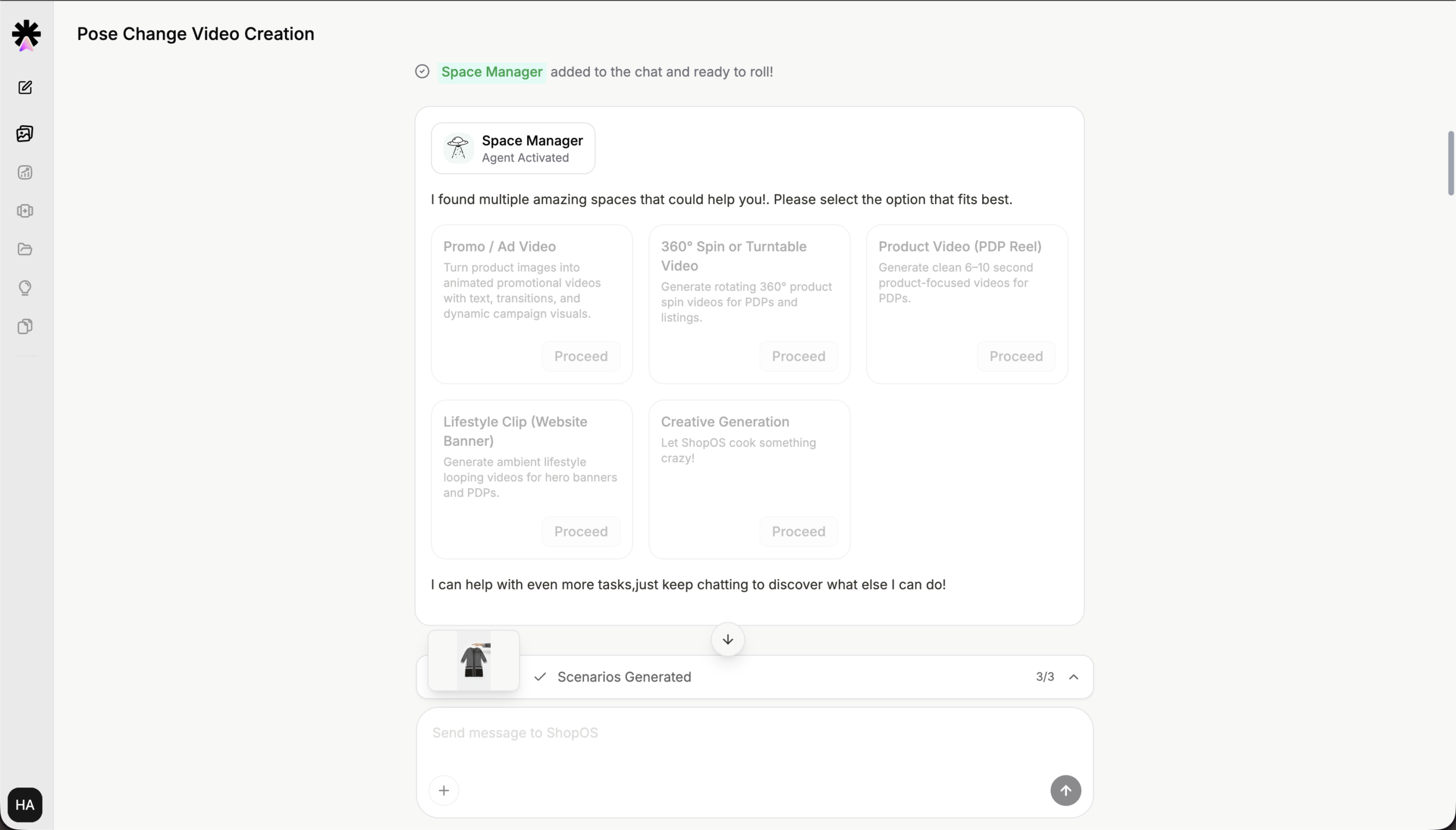Screen dimensions: 1456x830
Task: Click the Space Manager agent card header
Action: click(512, 148)
